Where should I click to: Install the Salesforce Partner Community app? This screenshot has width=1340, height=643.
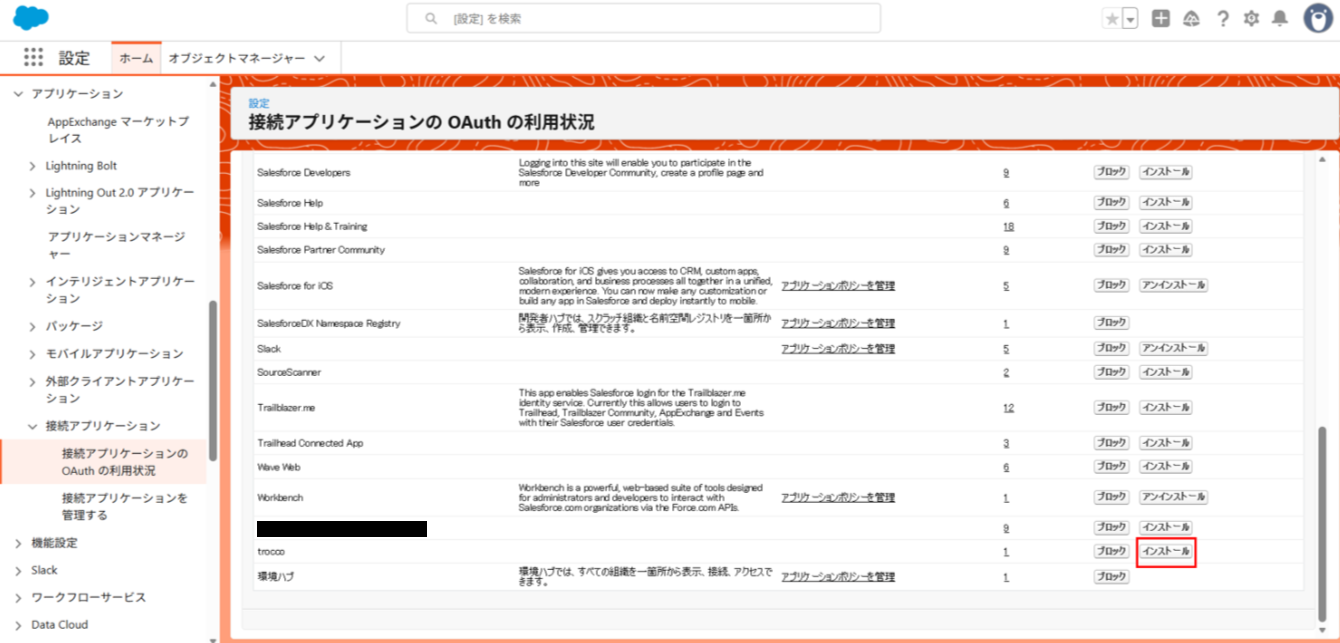coord(1166,249)
